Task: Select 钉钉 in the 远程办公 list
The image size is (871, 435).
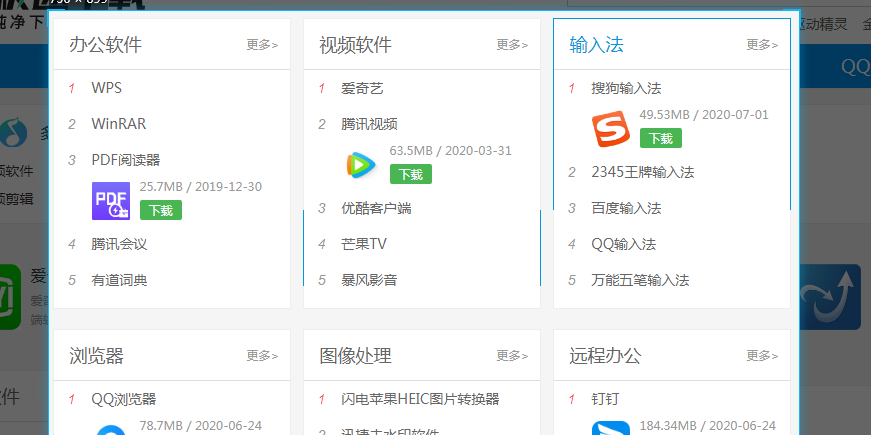Action: [x=605, y=399]
